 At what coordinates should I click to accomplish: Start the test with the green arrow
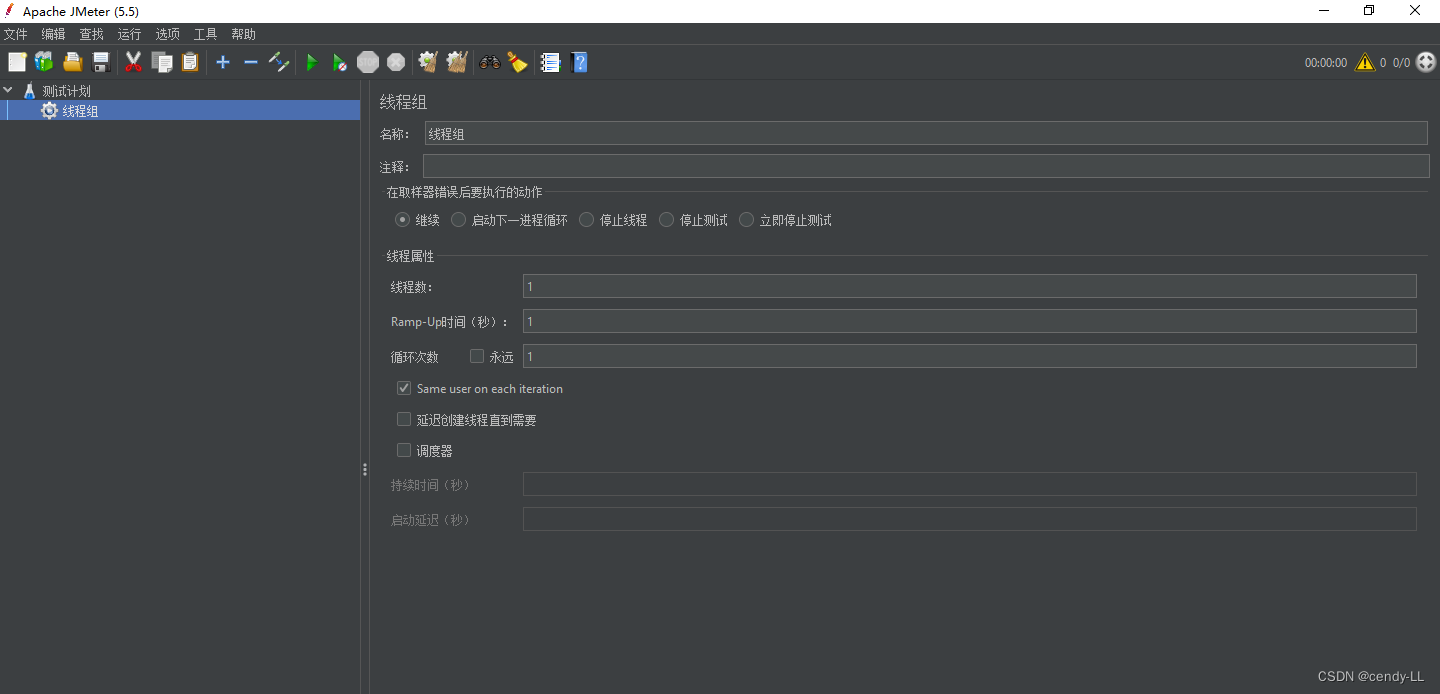312,62
